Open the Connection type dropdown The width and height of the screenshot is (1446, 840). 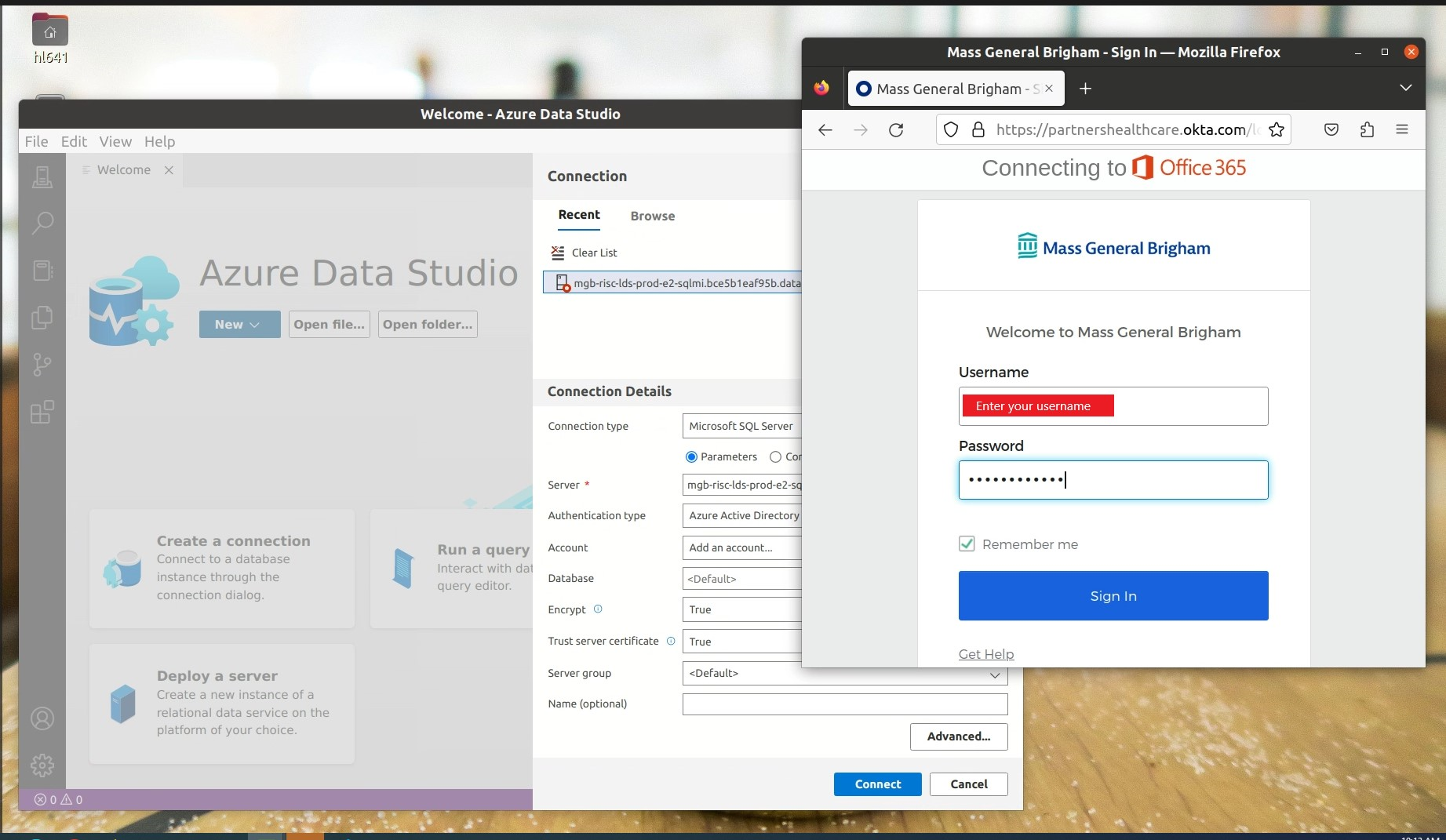742,426
